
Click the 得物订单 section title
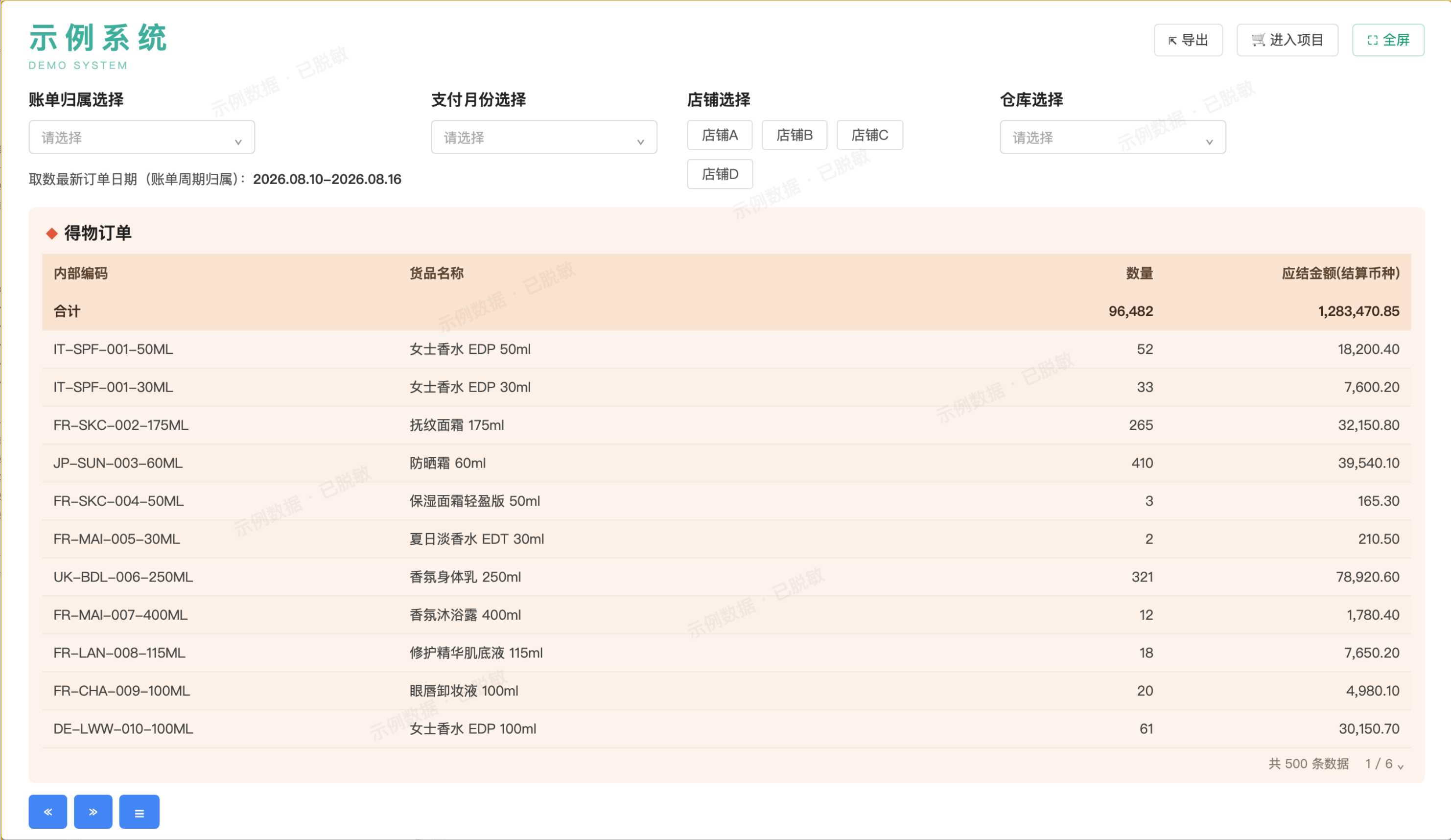(98, 233)
